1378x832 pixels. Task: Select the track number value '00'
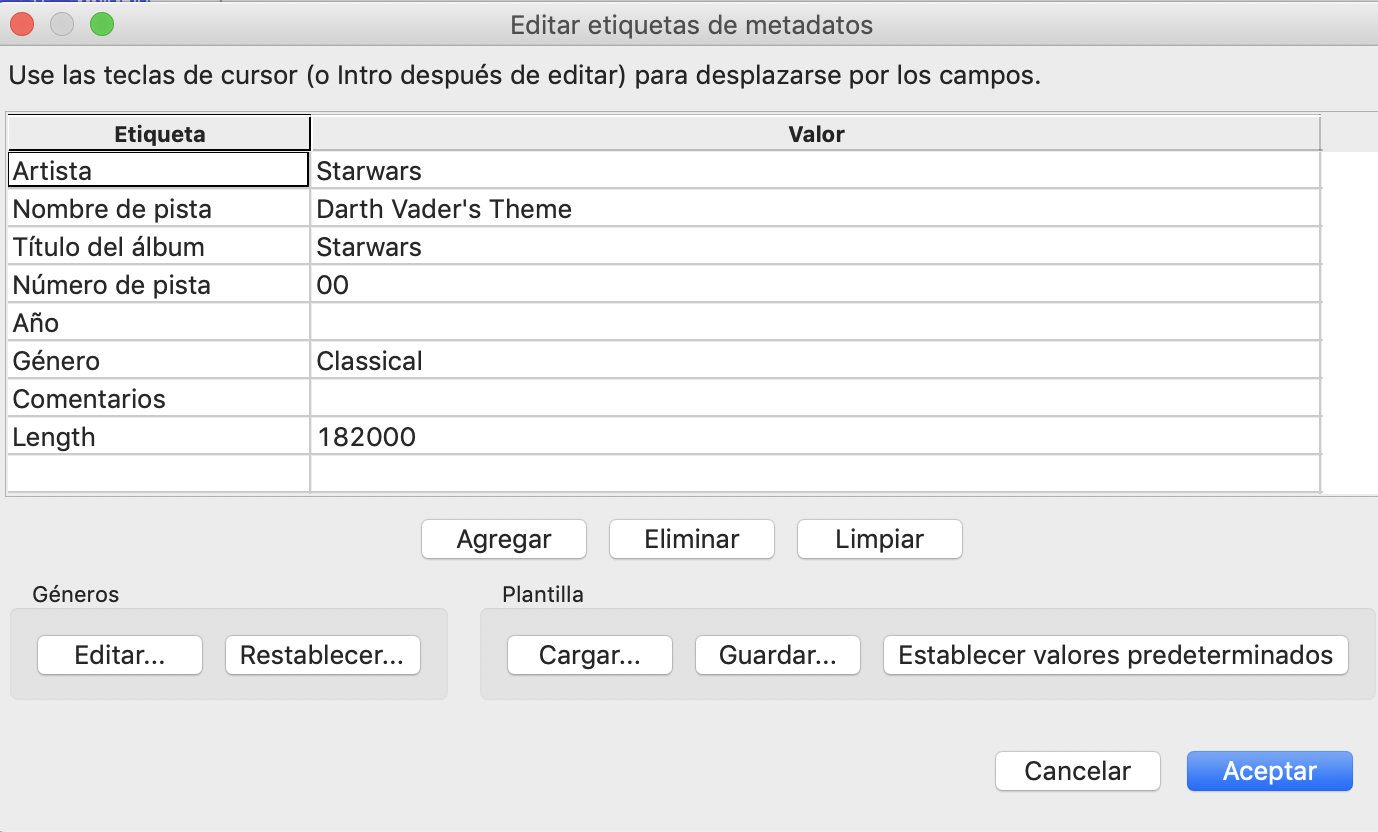816,285
